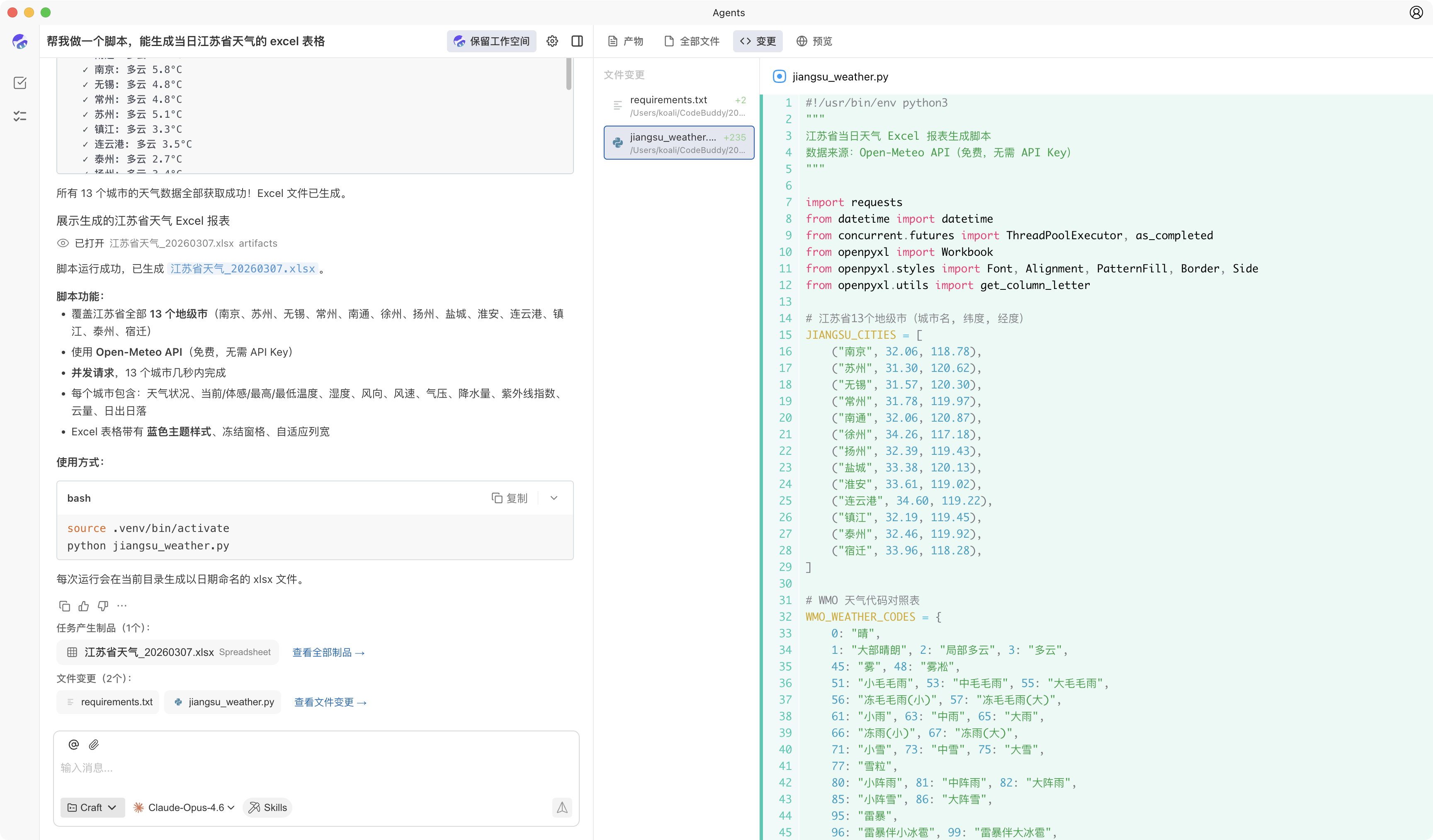The image size is (1433, 840).
Task: Collapse the bash code block chevron
Action: [x=554, y=498]
